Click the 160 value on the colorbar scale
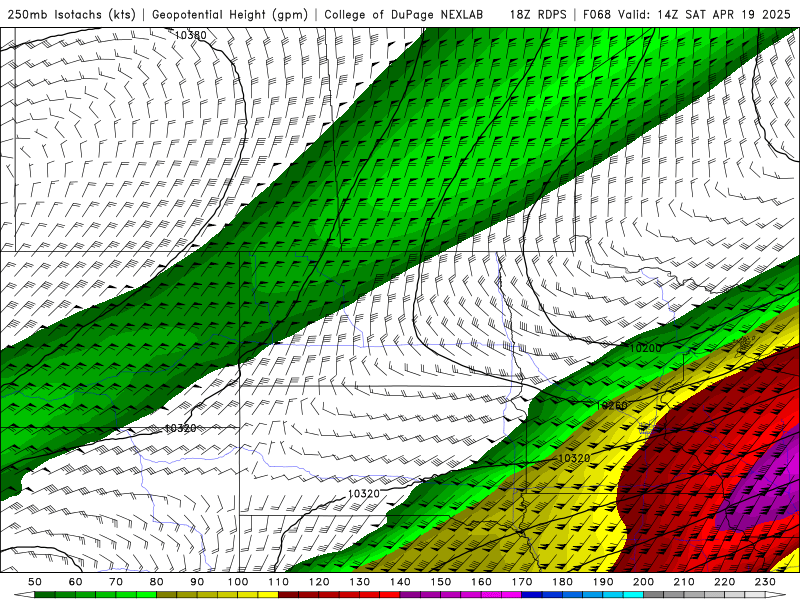This screenshot has height=600, width=800. pyautogui.click(x=482, y=582)
